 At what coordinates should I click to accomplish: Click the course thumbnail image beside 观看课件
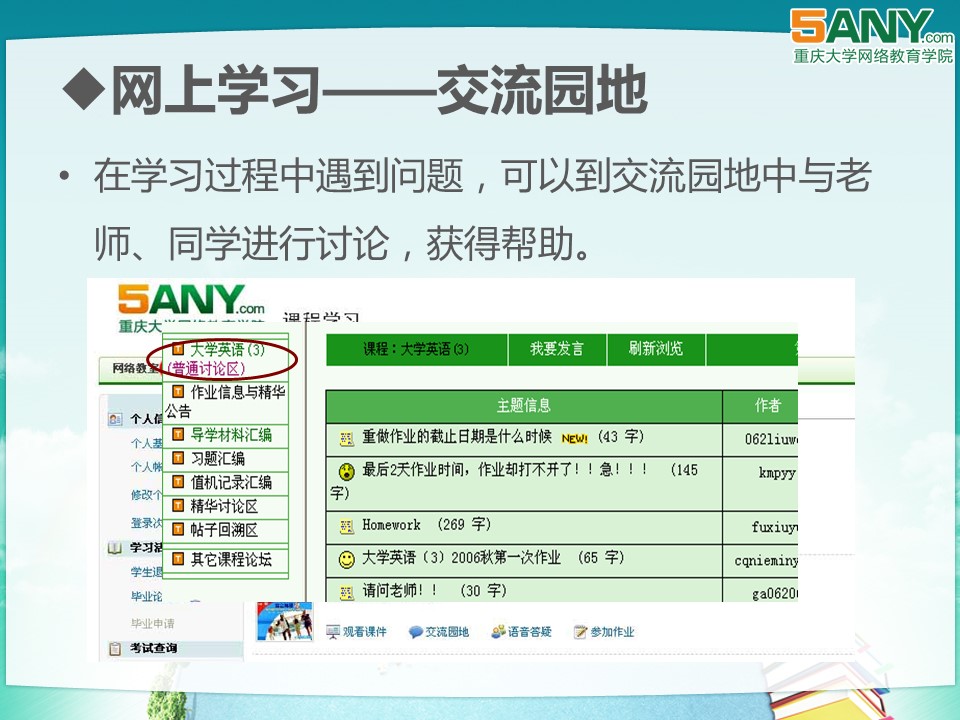(284, 621)
